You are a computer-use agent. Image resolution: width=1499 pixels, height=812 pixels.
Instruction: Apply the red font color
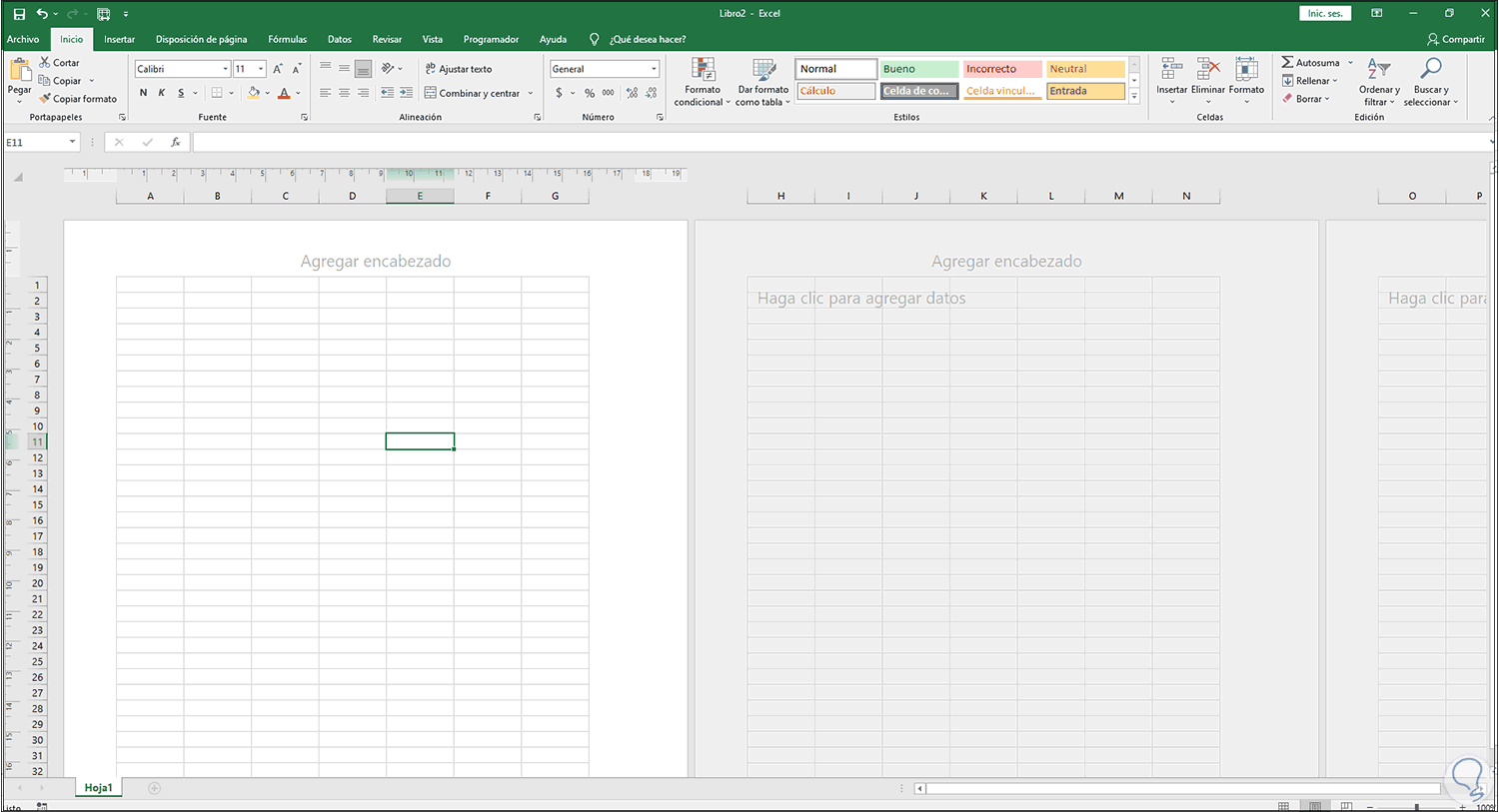[x=284, y=93]
